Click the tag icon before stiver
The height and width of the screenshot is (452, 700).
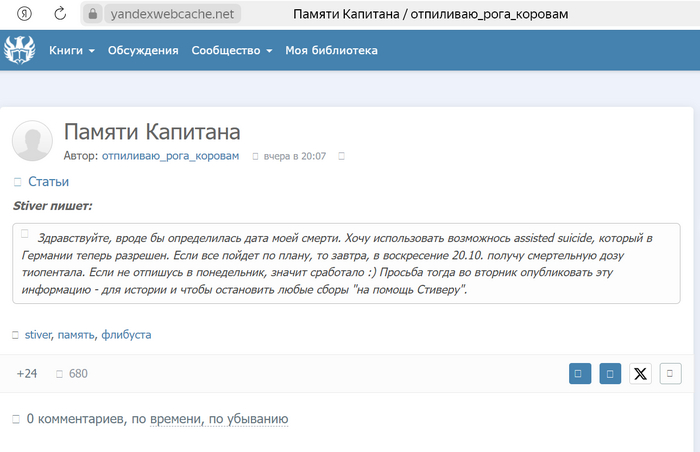(15, 335)
